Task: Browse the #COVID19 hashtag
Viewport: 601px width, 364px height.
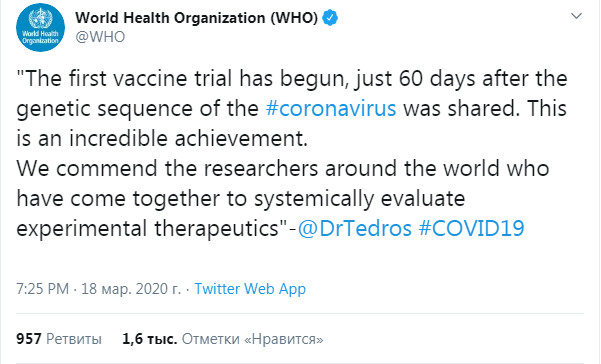Action: (471, 228)
